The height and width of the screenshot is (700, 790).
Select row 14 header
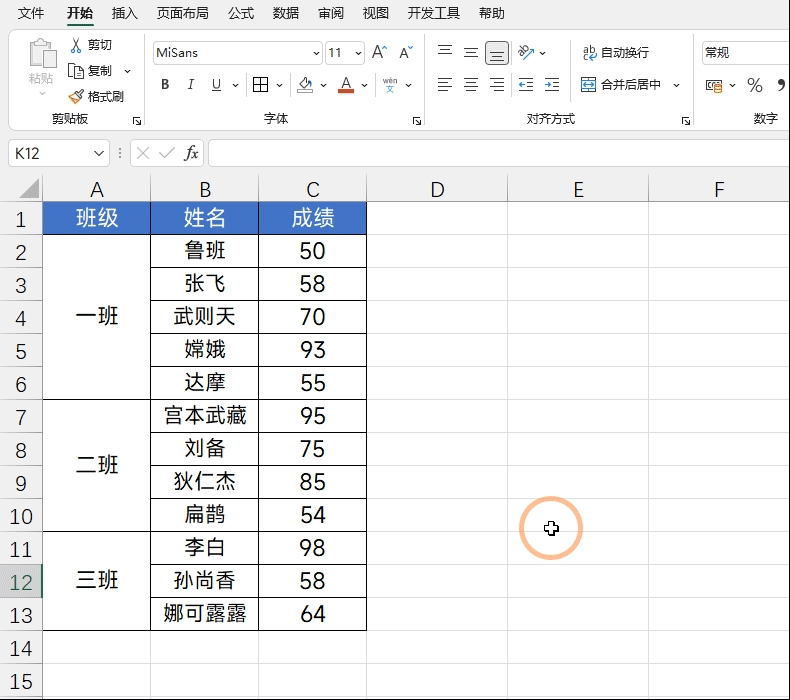[x=21, y=648]
